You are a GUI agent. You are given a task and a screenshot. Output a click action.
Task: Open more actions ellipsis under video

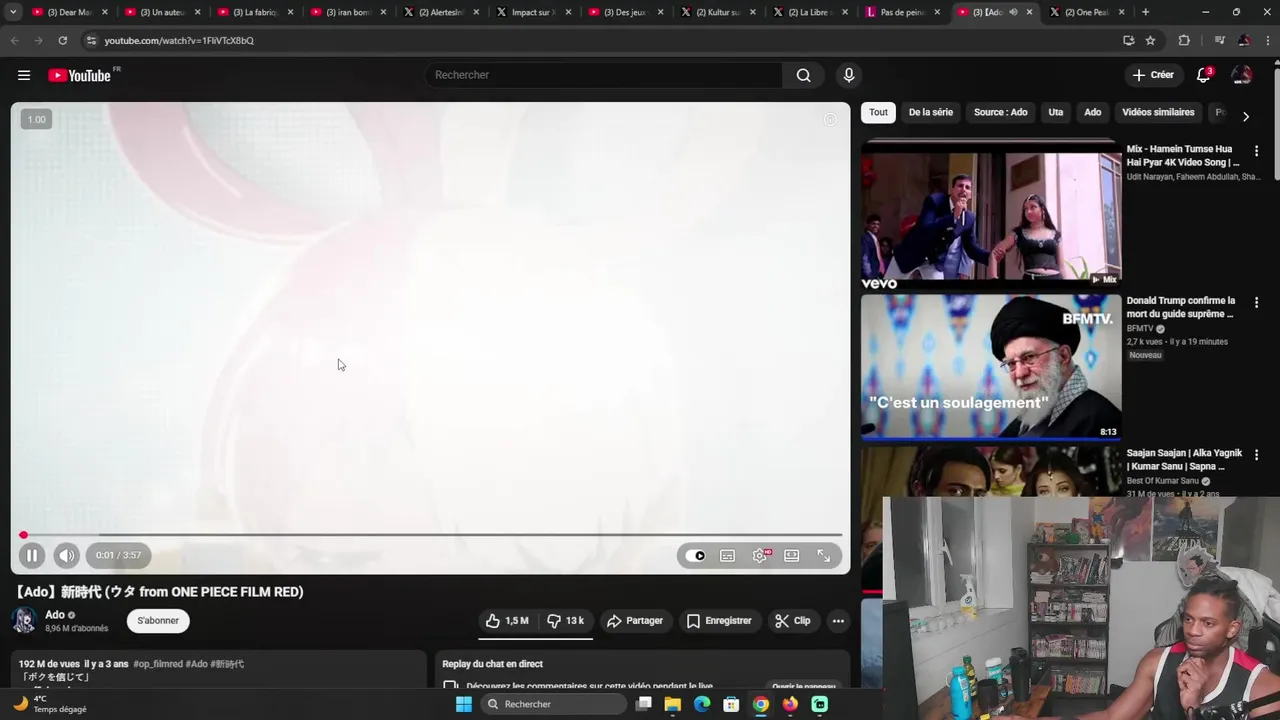[838, 621]
